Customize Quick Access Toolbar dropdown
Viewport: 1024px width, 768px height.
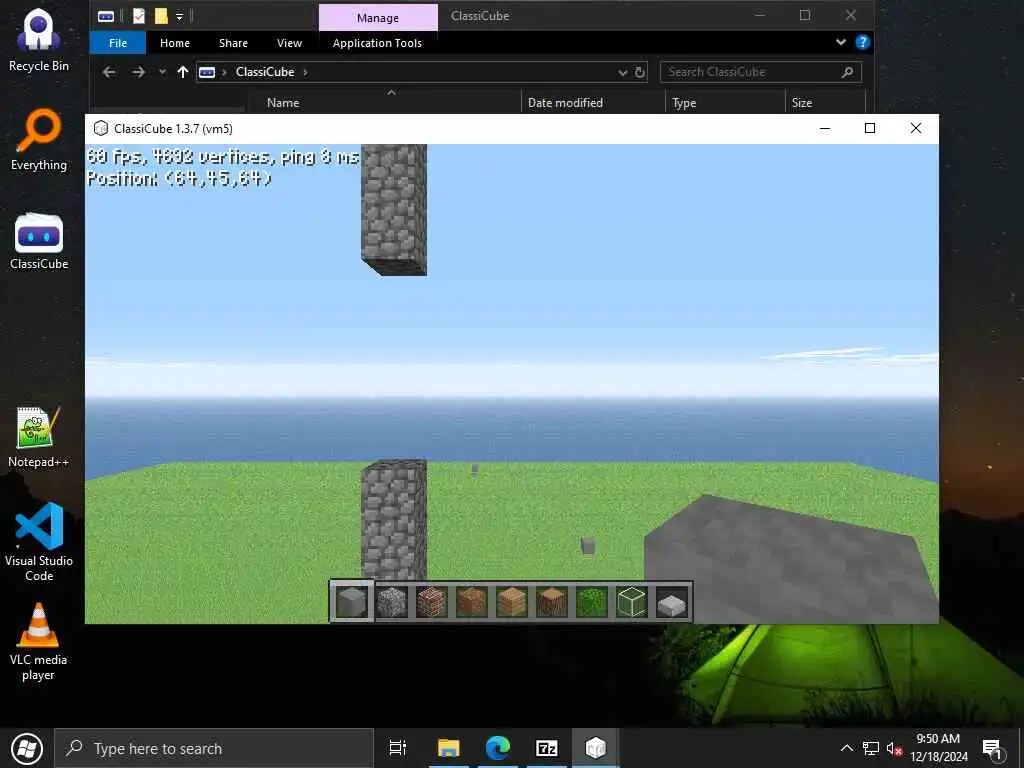click(180, 16)
